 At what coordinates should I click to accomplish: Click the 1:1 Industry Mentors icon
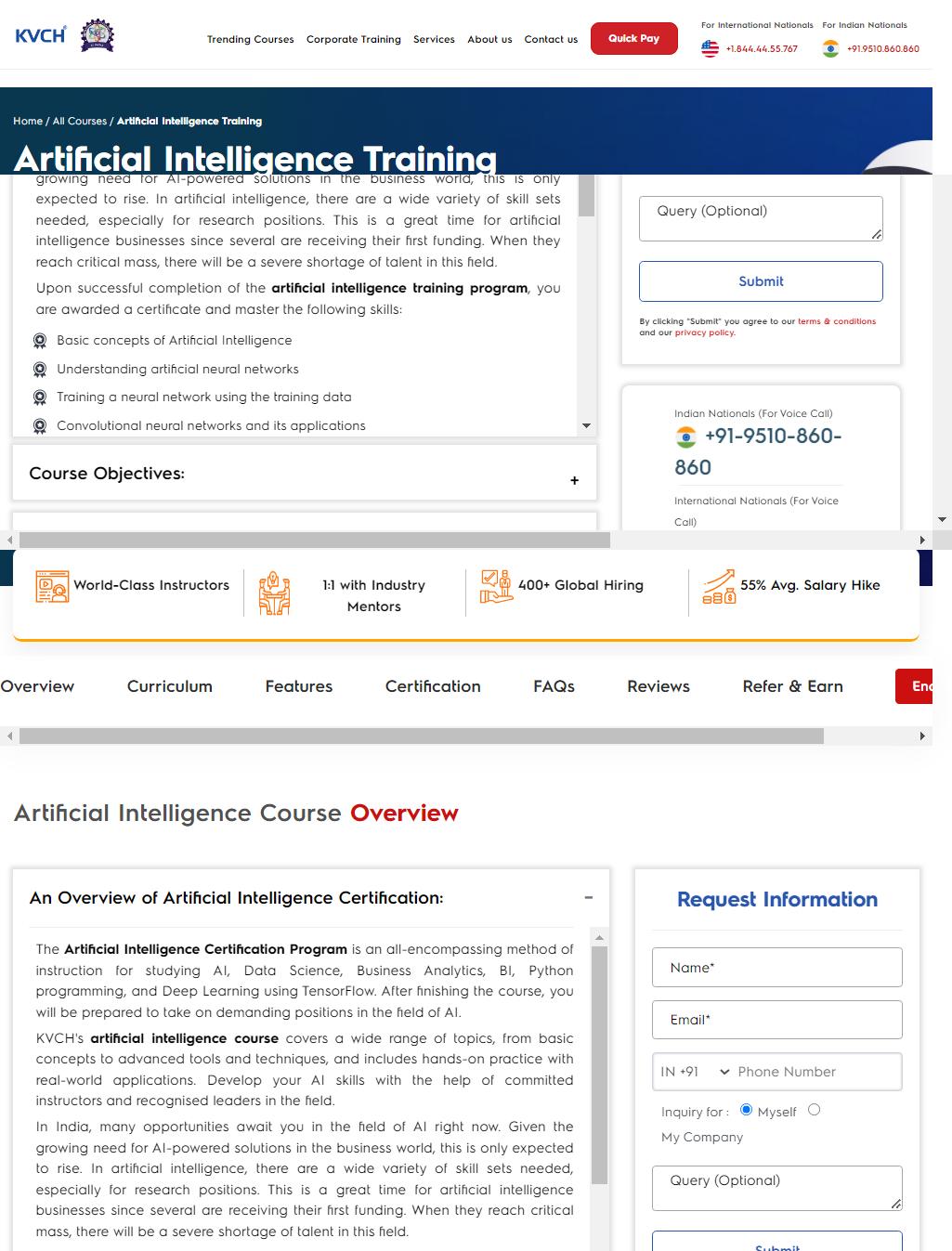(x=274, y=592)
